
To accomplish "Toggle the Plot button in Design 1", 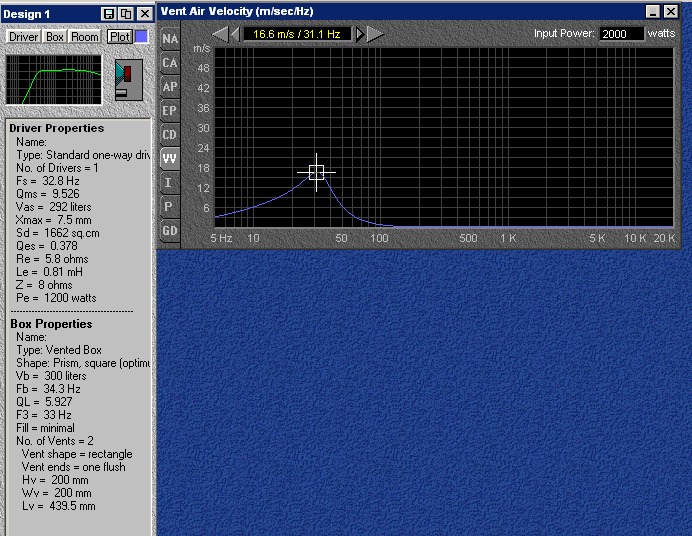I will [x=120, y=37].
